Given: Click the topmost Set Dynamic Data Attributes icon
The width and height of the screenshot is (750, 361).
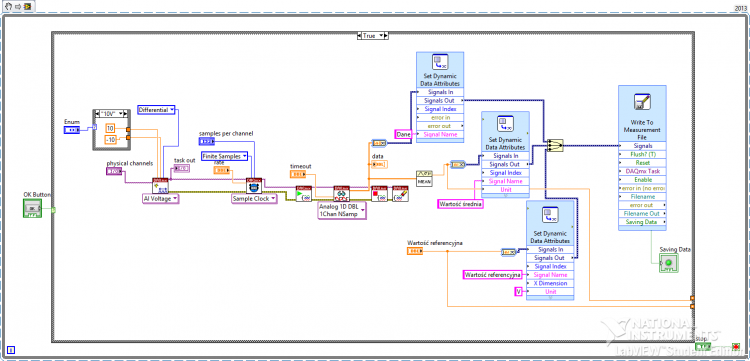Looking at the screenshot, I should point(440,61).
